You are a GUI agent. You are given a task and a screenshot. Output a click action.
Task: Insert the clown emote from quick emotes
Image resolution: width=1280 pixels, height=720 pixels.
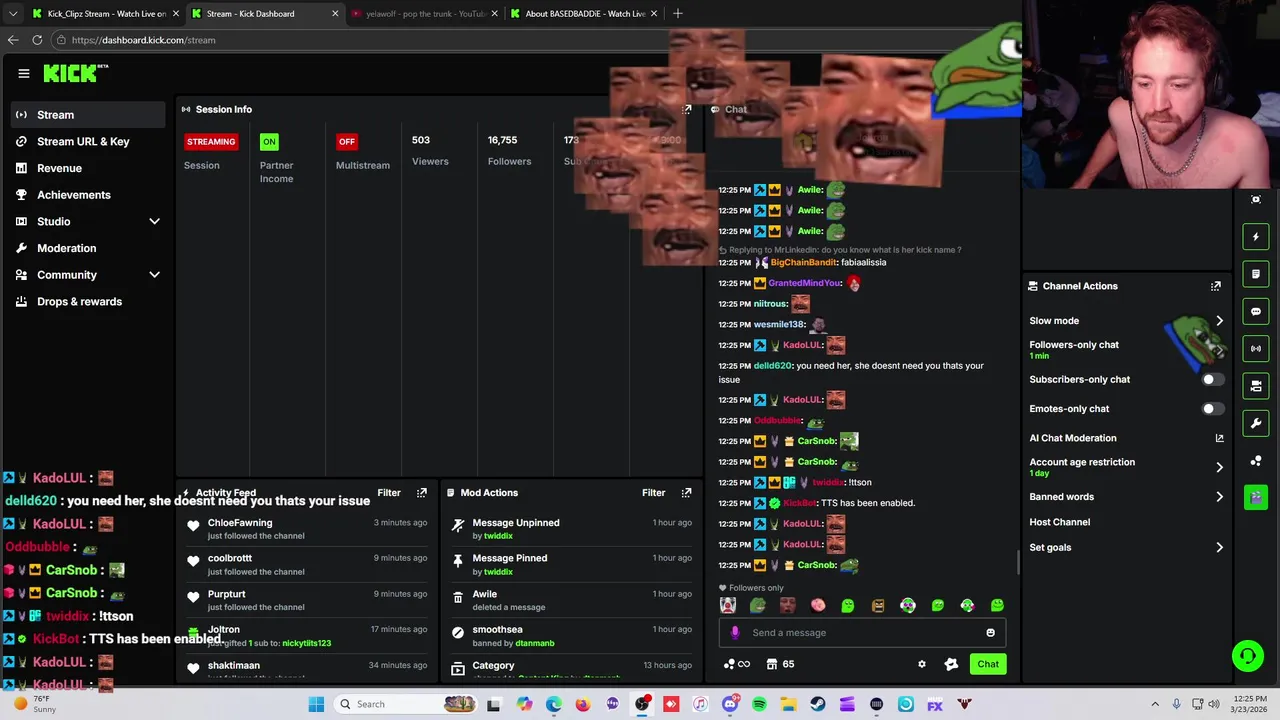[728, 606]
